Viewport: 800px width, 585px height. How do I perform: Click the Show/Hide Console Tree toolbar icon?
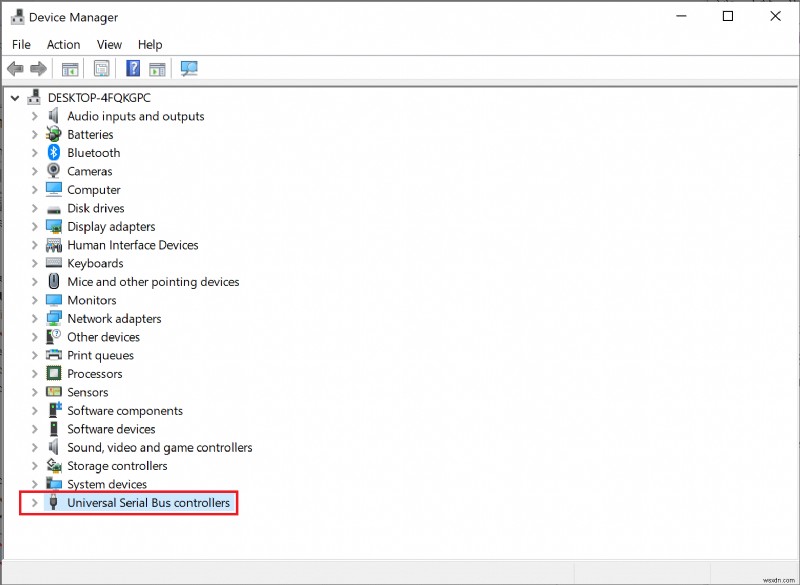click(68, 68)
